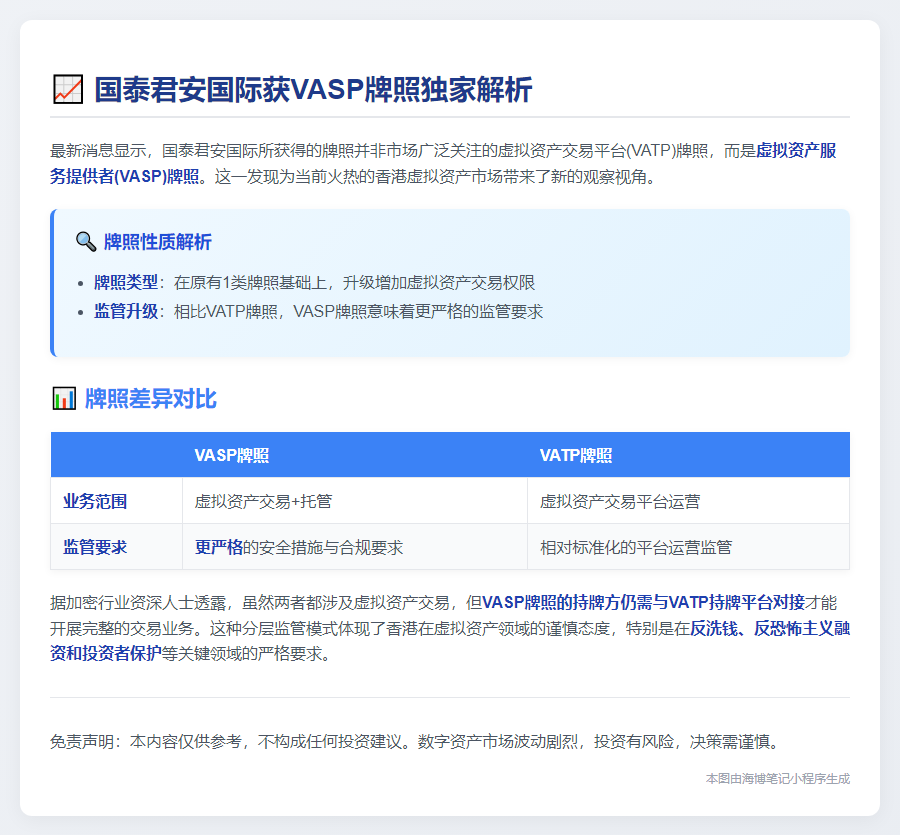900x835 pixels.
Task: Click the chart emoji icon beside main title
Action: coord(68,90)
